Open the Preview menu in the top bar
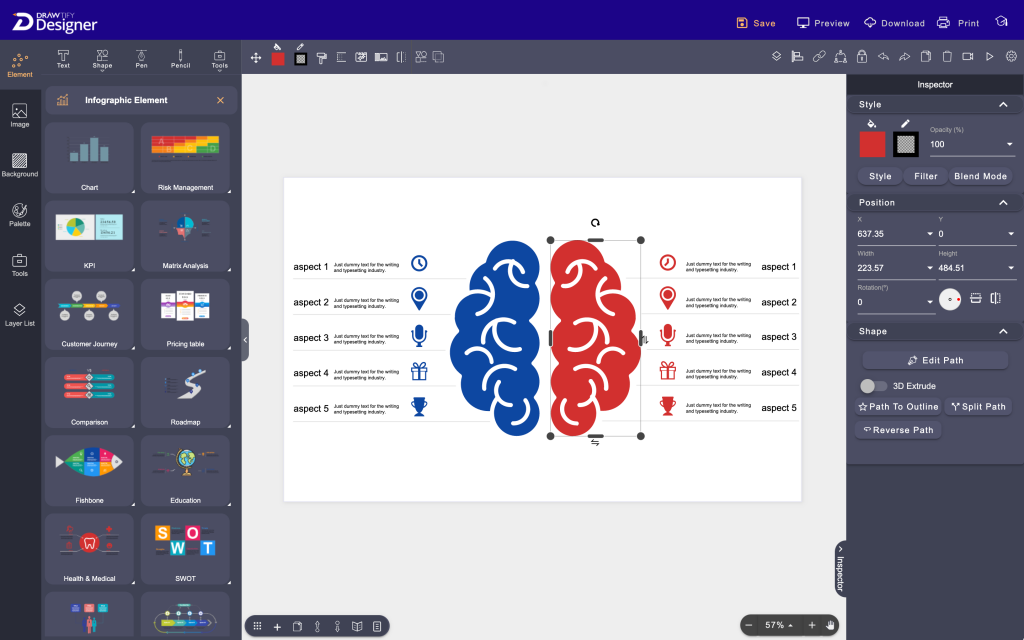Screen dimensions: 1024x640 point(823,22)
